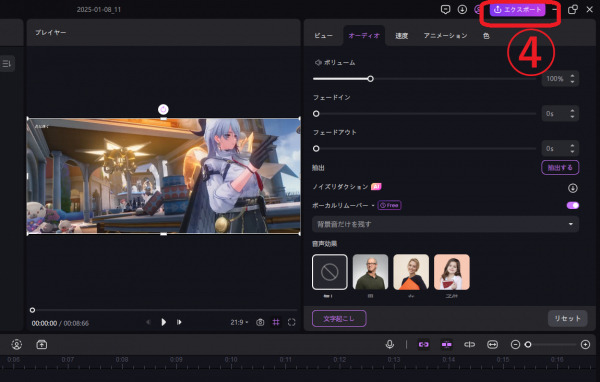
Task: Enter fullscreen preview with the expand icon
Action: click(292, 322)
